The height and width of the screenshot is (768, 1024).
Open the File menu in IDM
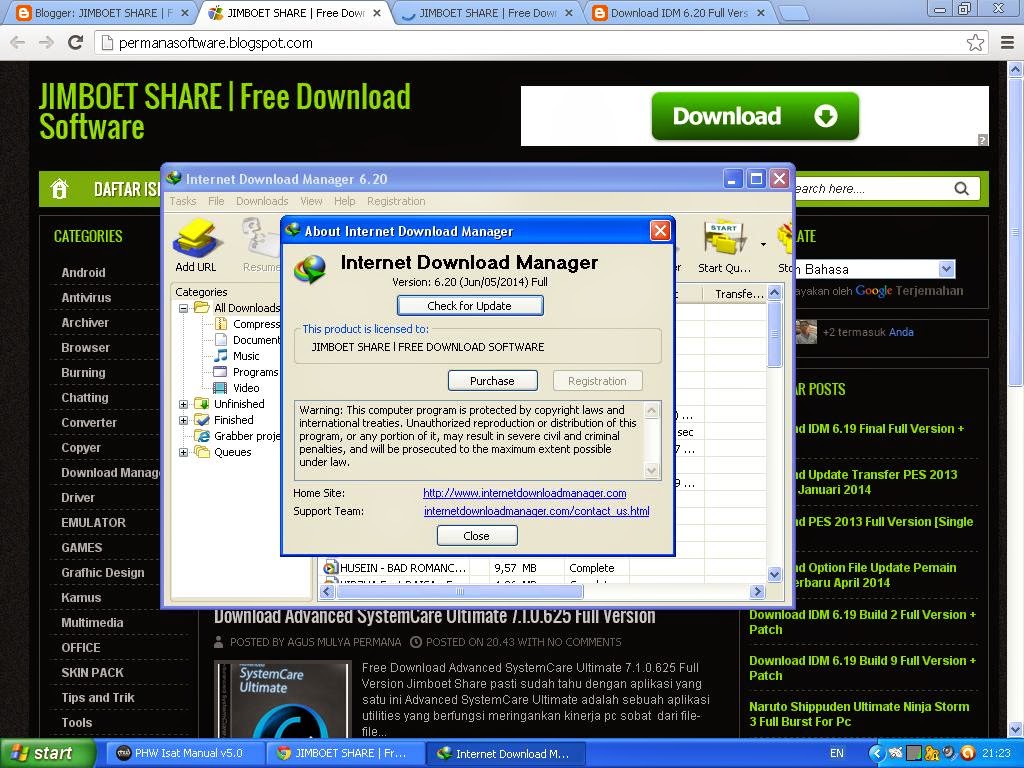[216, 201]
